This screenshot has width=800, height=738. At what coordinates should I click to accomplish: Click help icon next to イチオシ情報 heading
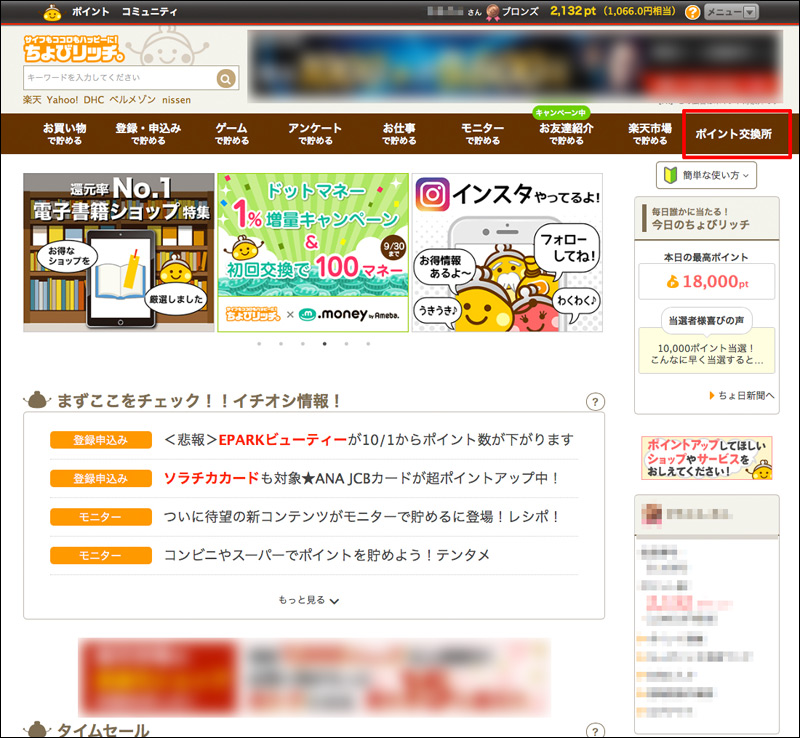[x=595, y=402]
